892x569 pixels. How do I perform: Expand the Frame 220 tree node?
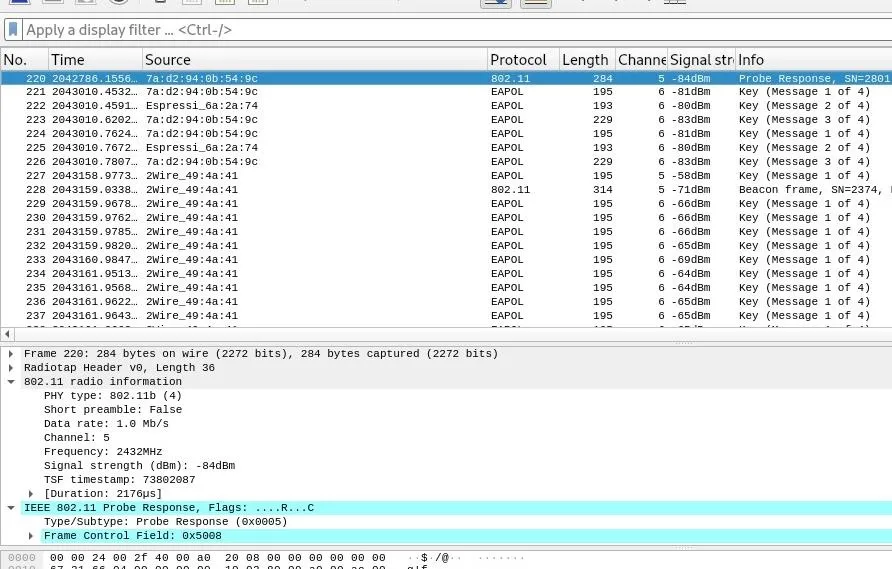(x=11, y=353)
